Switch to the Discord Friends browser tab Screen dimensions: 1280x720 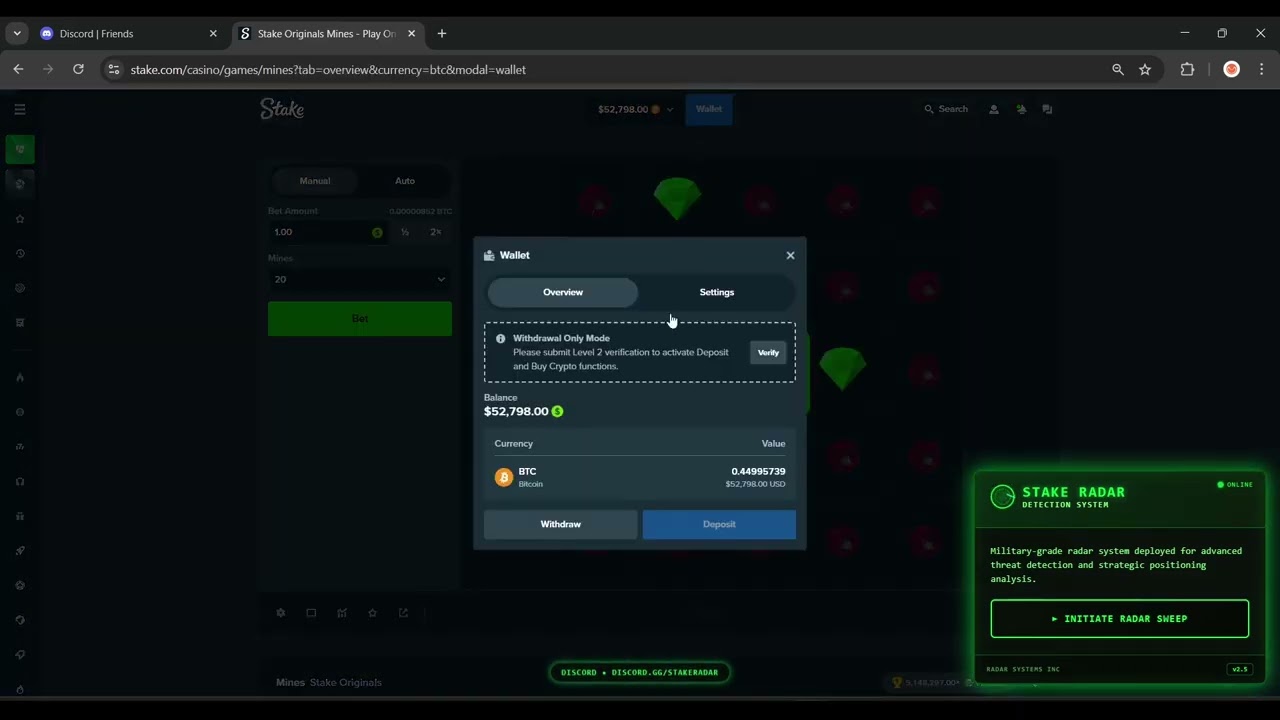tap(128, 33)
